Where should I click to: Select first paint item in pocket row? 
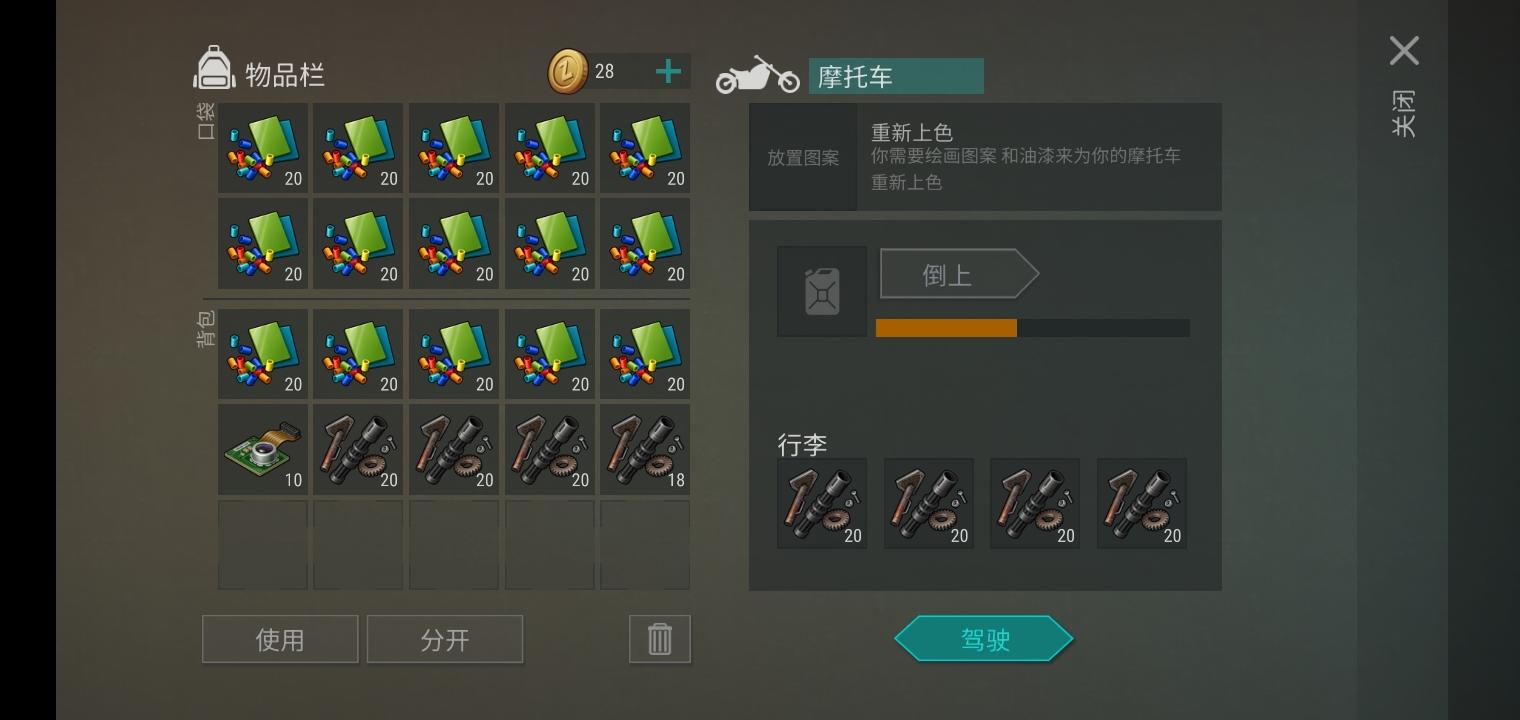[x=263, y=148]
